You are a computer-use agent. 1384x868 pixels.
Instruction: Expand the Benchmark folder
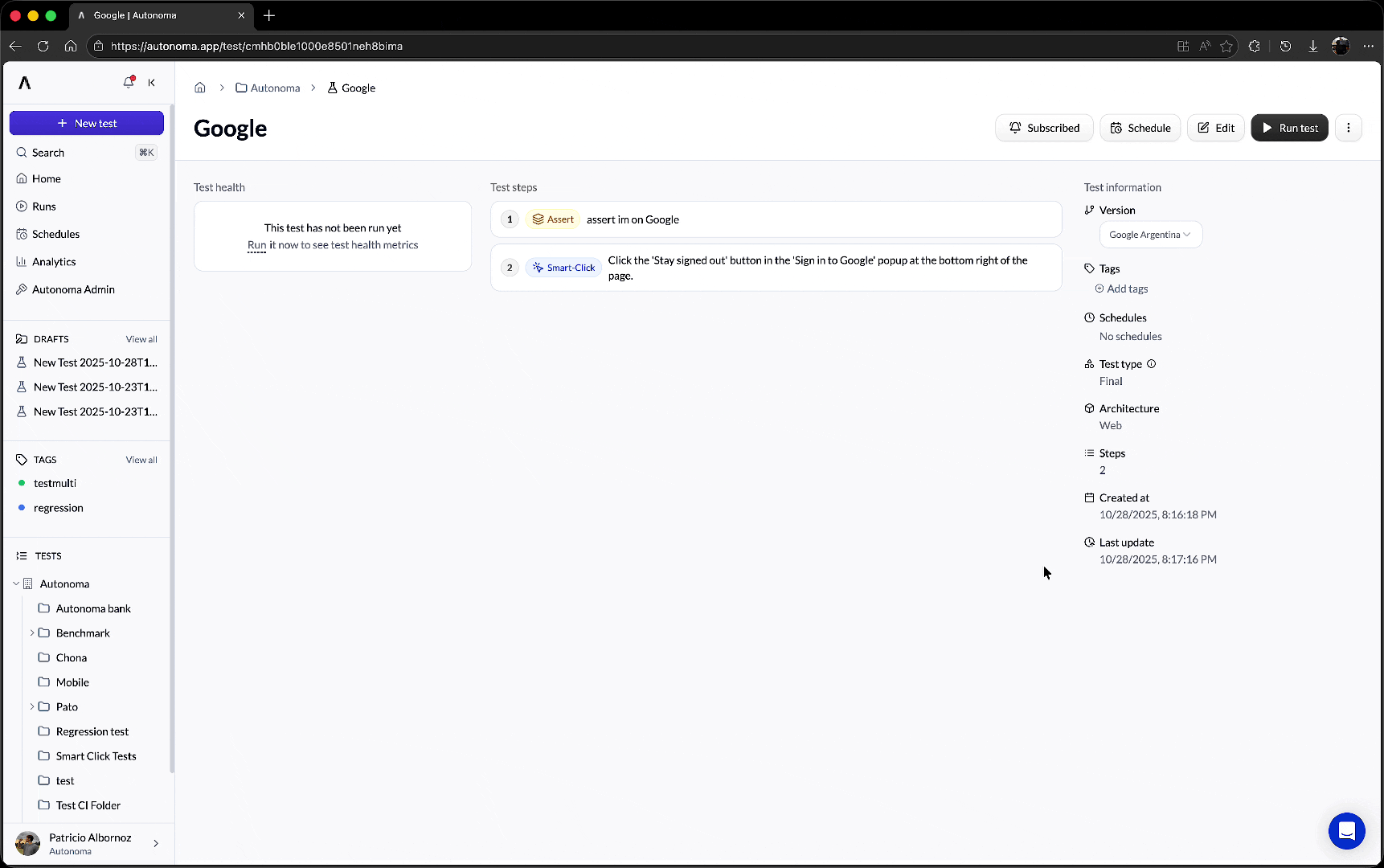pos(33,633)
